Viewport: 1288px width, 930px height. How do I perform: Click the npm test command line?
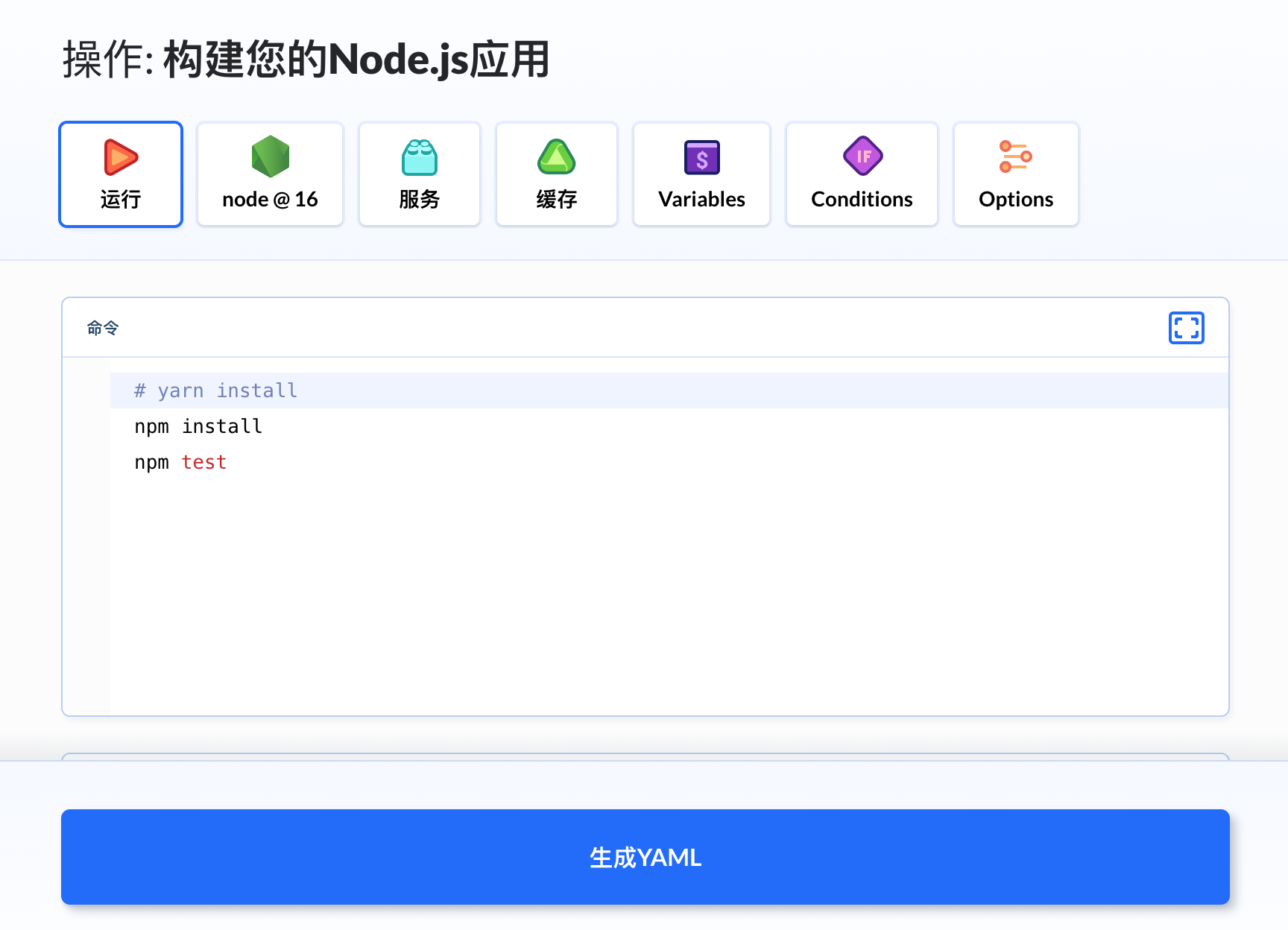(x=180, y=462)
